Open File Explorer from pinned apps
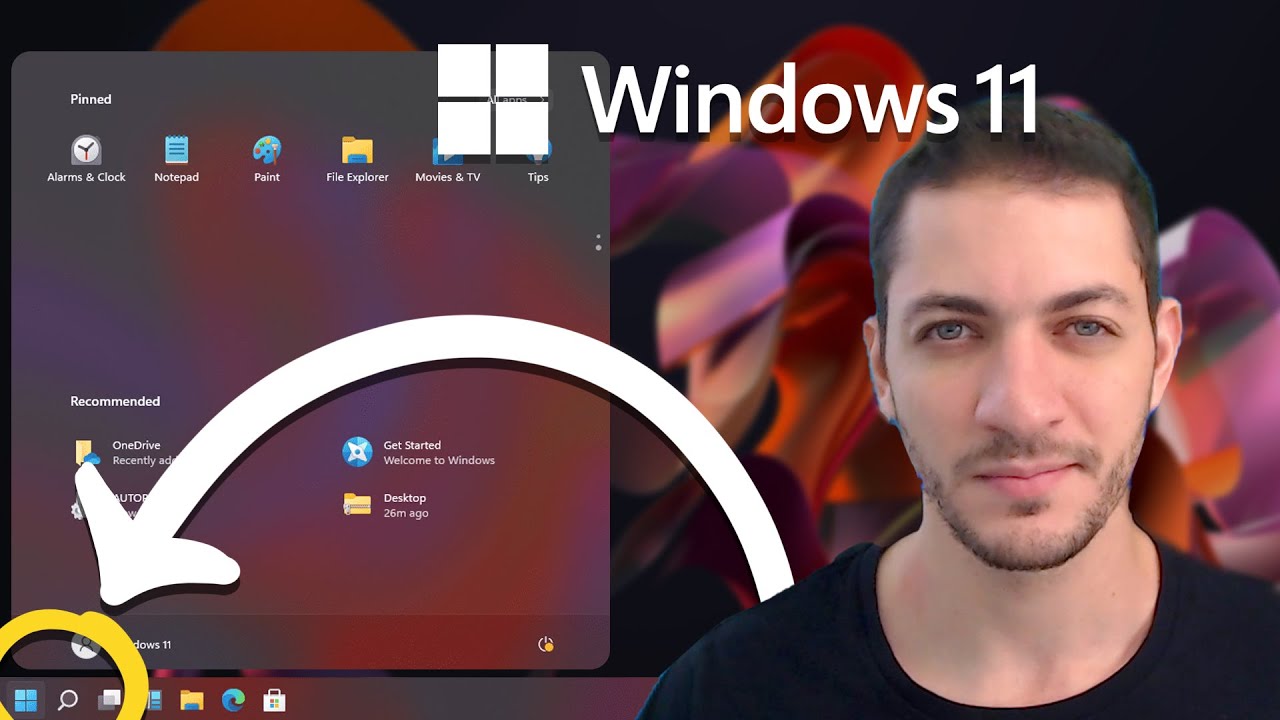Viewport: 1280px width, 720px height. (x=357, y=159)
